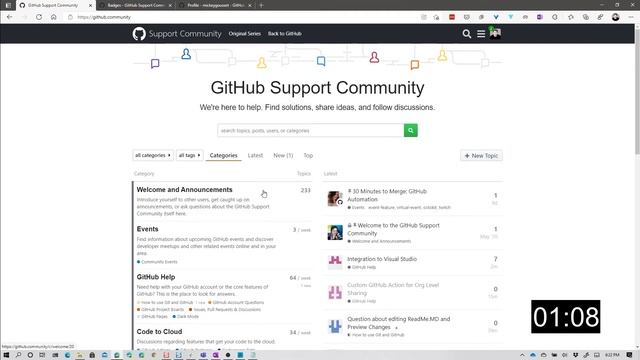Click the avatar beside Welcome to GitHub Support Community
The height and width of the screenshot is (360, 640).
pyautogui.click(x=335, y=232)
